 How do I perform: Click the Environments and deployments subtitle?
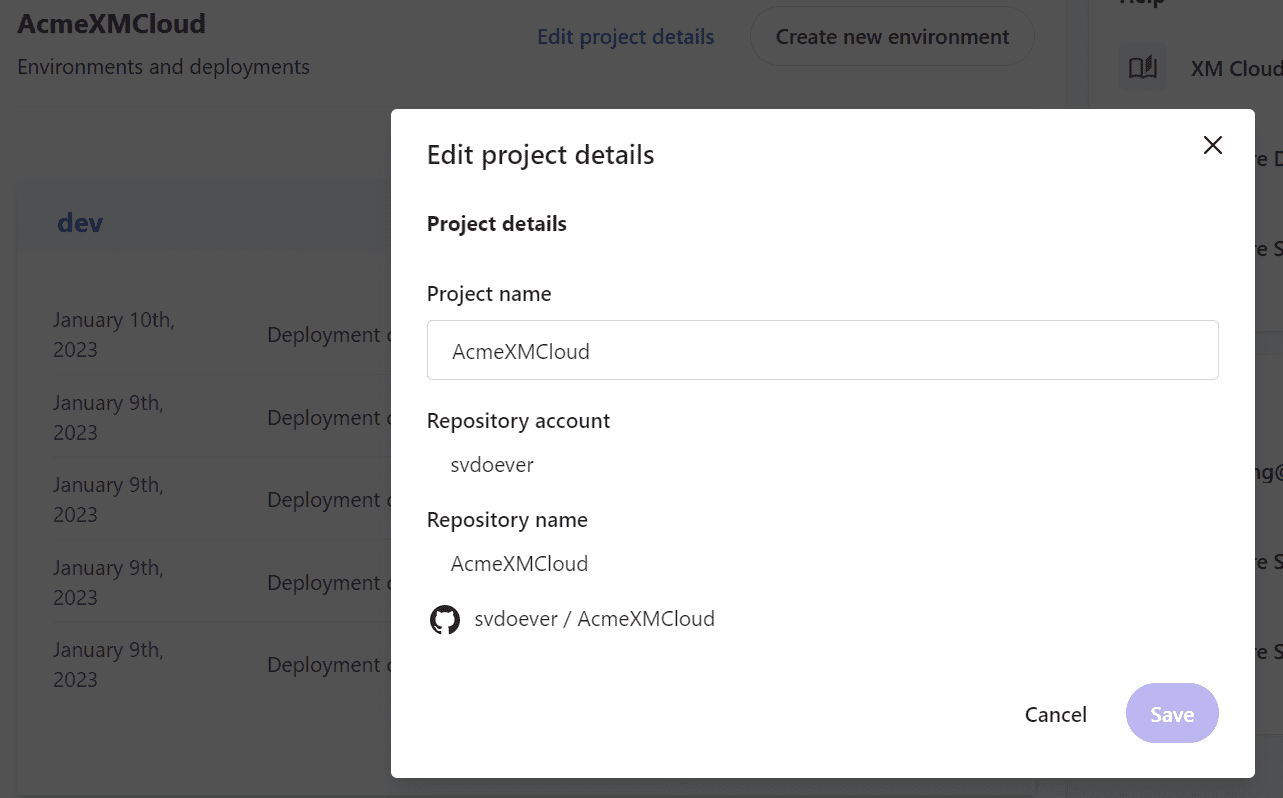pos(164,67)
